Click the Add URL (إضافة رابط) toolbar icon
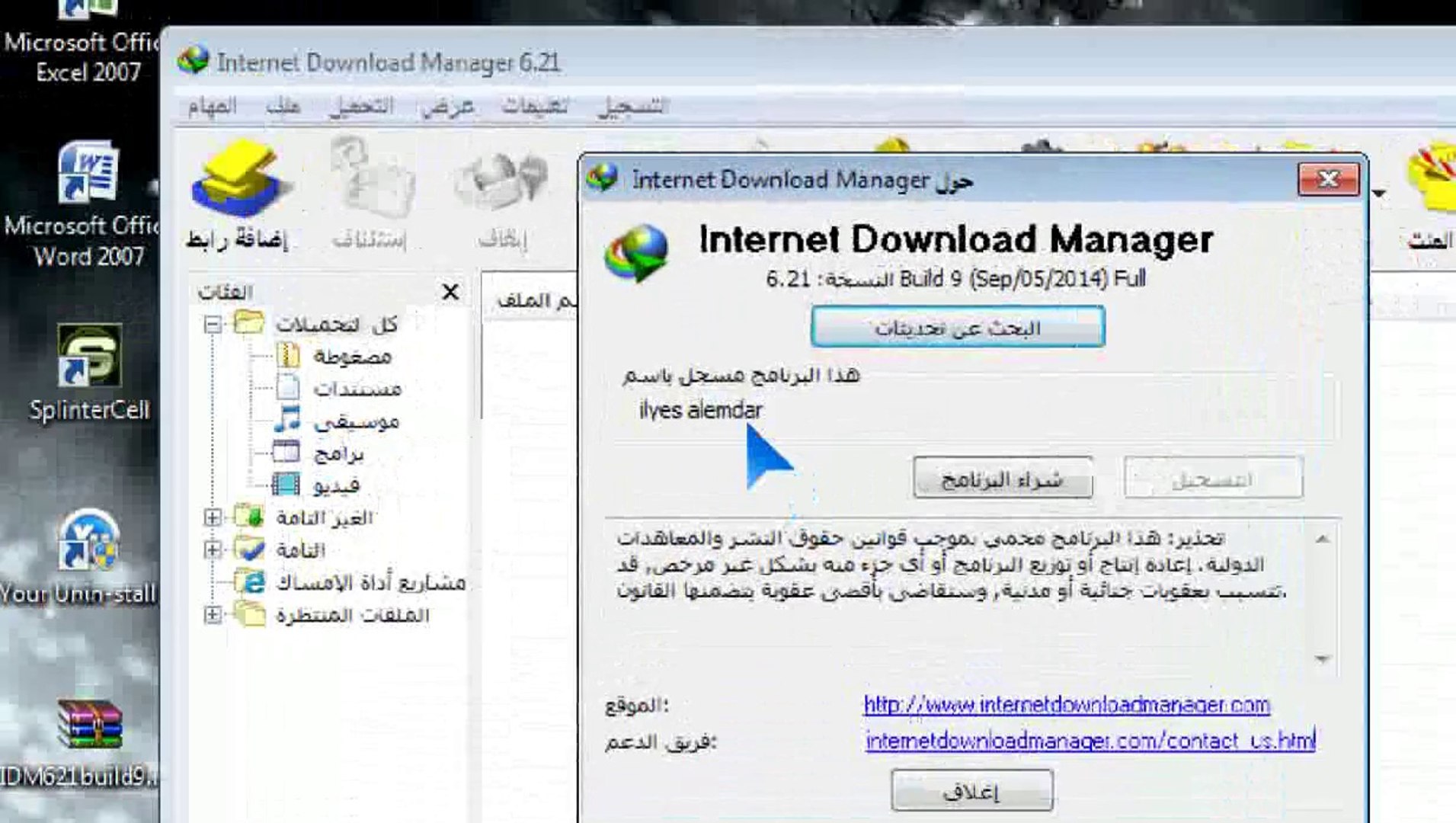The image size is (1456, 823). tap(239, 180)
